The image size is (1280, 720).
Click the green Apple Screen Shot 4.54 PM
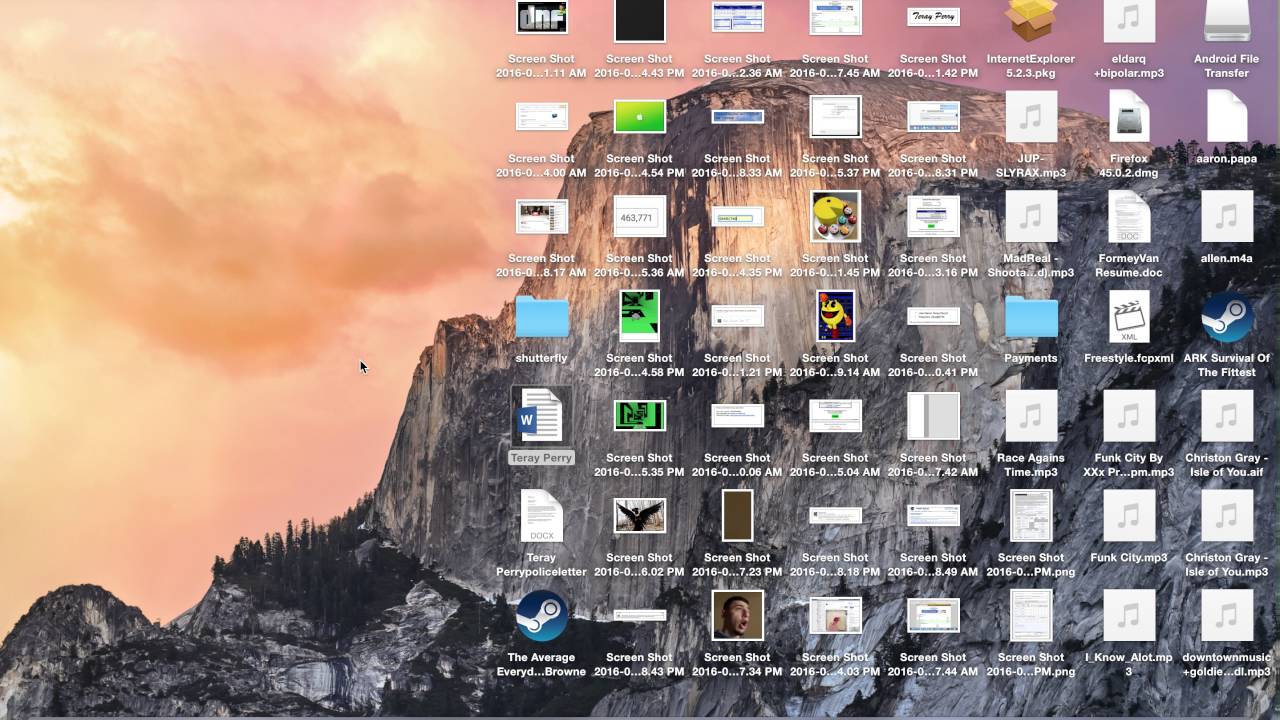[x=640, y=116]
